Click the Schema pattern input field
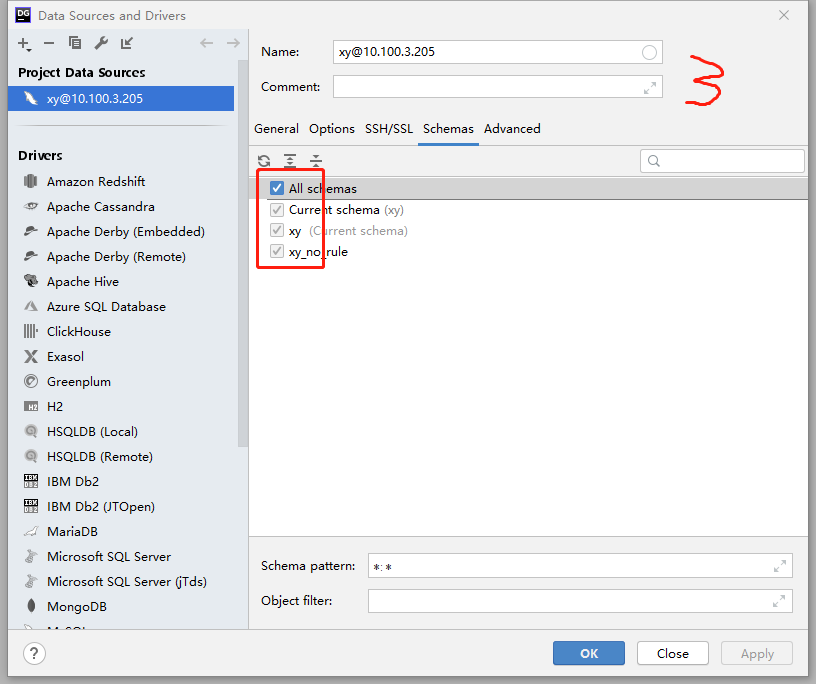Image resolution: width=816 pixels, height=684 pixels. 580,566
